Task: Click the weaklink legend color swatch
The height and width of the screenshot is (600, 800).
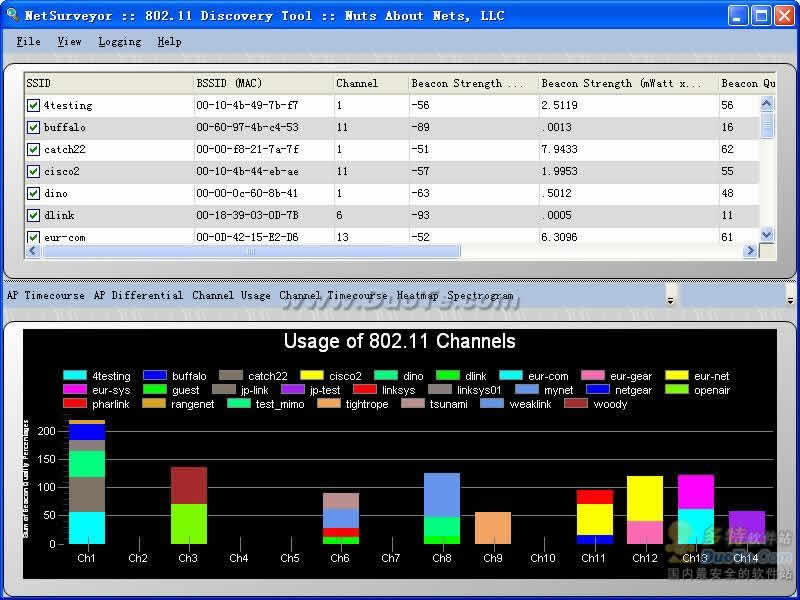Action: click(x=492, y=404)
